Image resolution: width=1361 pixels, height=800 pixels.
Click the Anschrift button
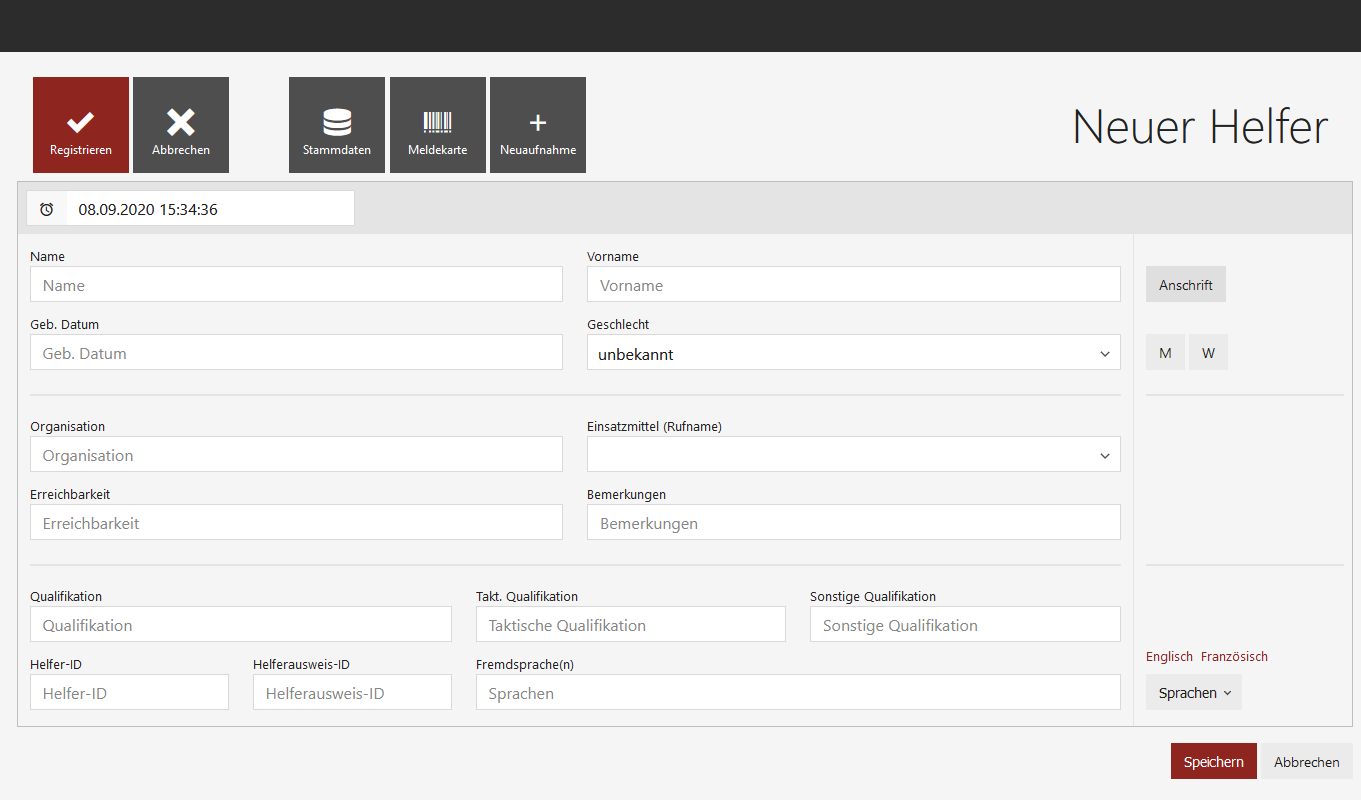pyautogui.click(x=1185, y=285)
